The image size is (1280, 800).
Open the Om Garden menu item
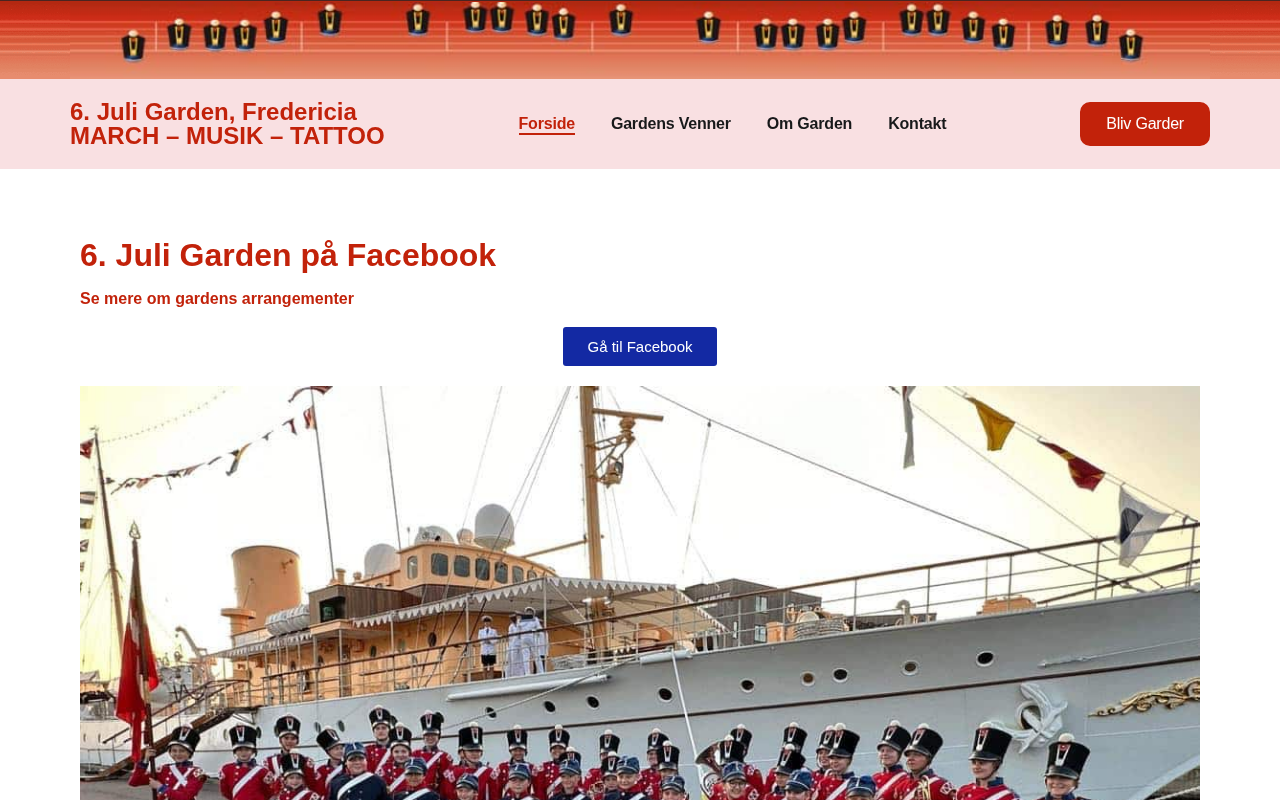click(x=809, y=124)
